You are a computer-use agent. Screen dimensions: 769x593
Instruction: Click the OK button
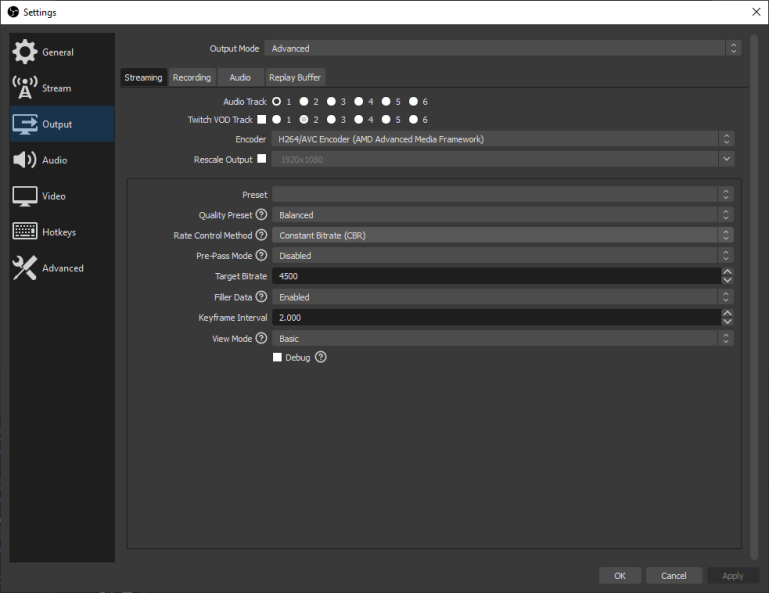pyautogui.click(x=620, y=575)
